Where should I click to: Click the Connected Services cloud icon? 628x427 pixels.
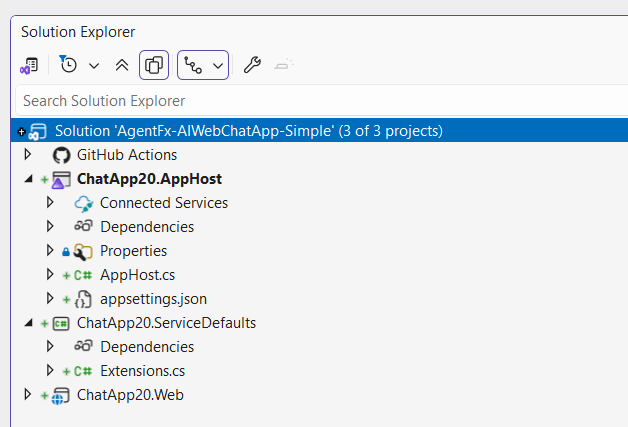(x=83, y=203)
